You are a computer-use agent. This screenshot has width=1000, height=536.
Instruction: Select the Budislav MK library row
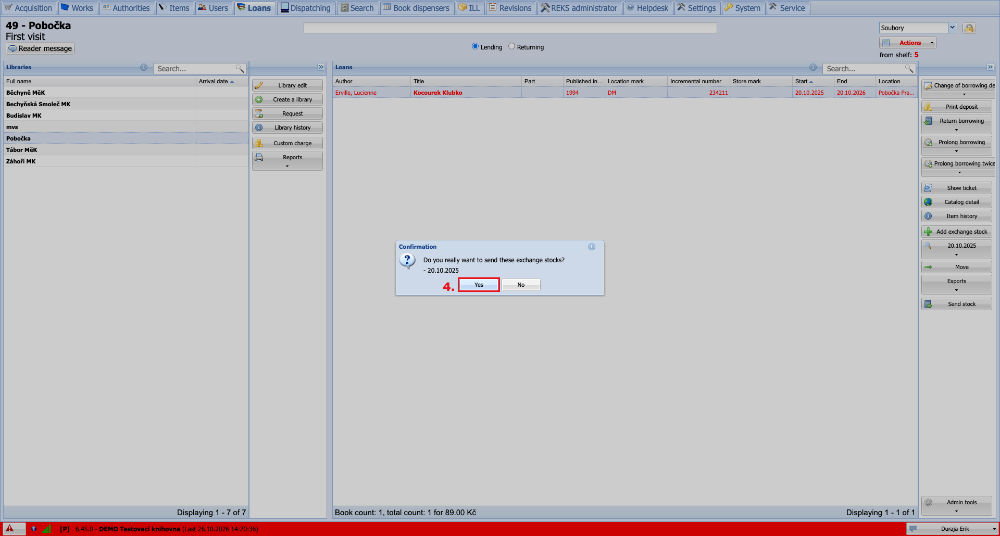tap(126, 115)
